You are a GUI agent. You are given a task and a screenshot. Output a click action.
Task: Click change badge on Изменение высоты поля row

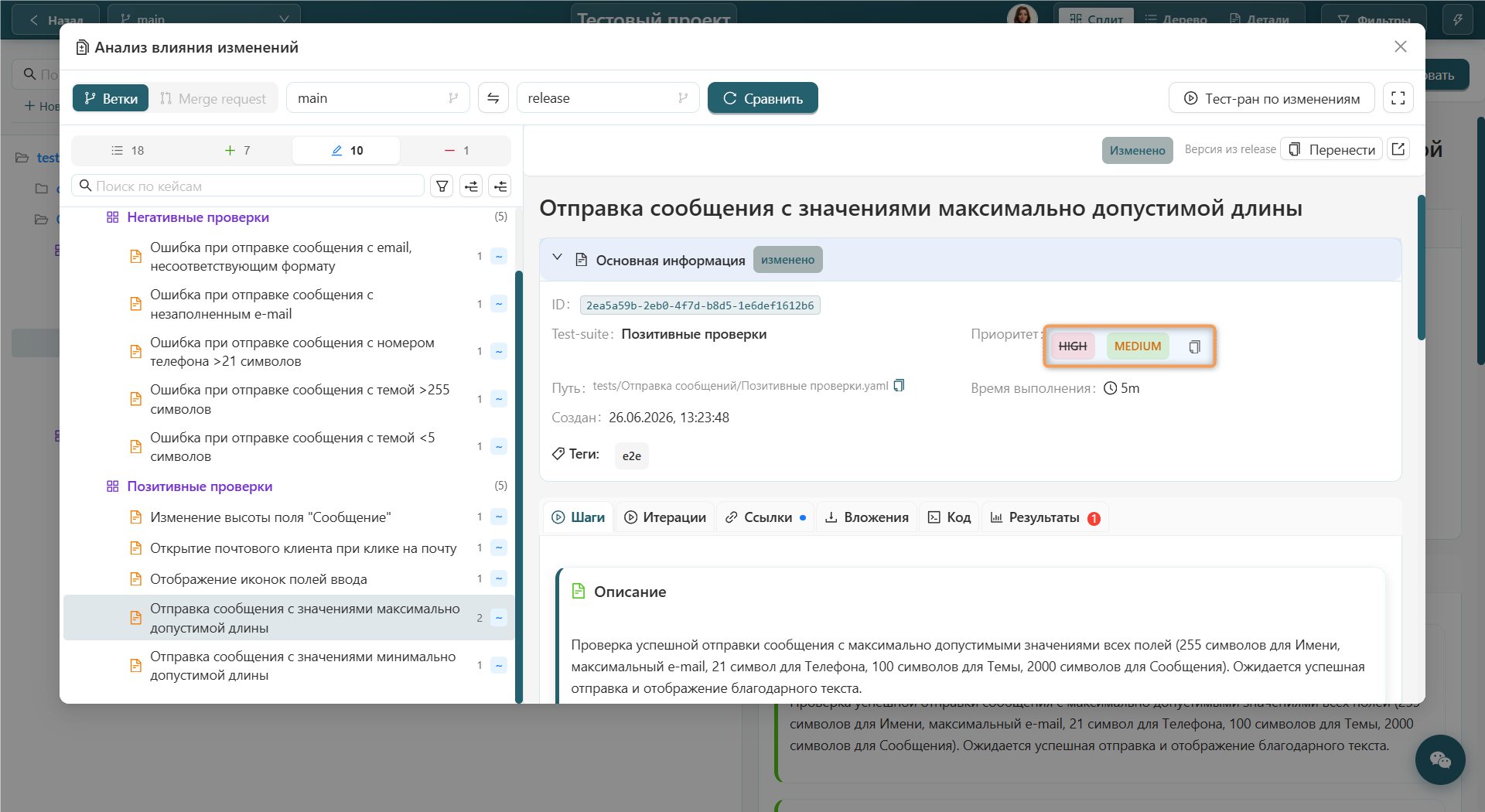click(x=499, y=517)
